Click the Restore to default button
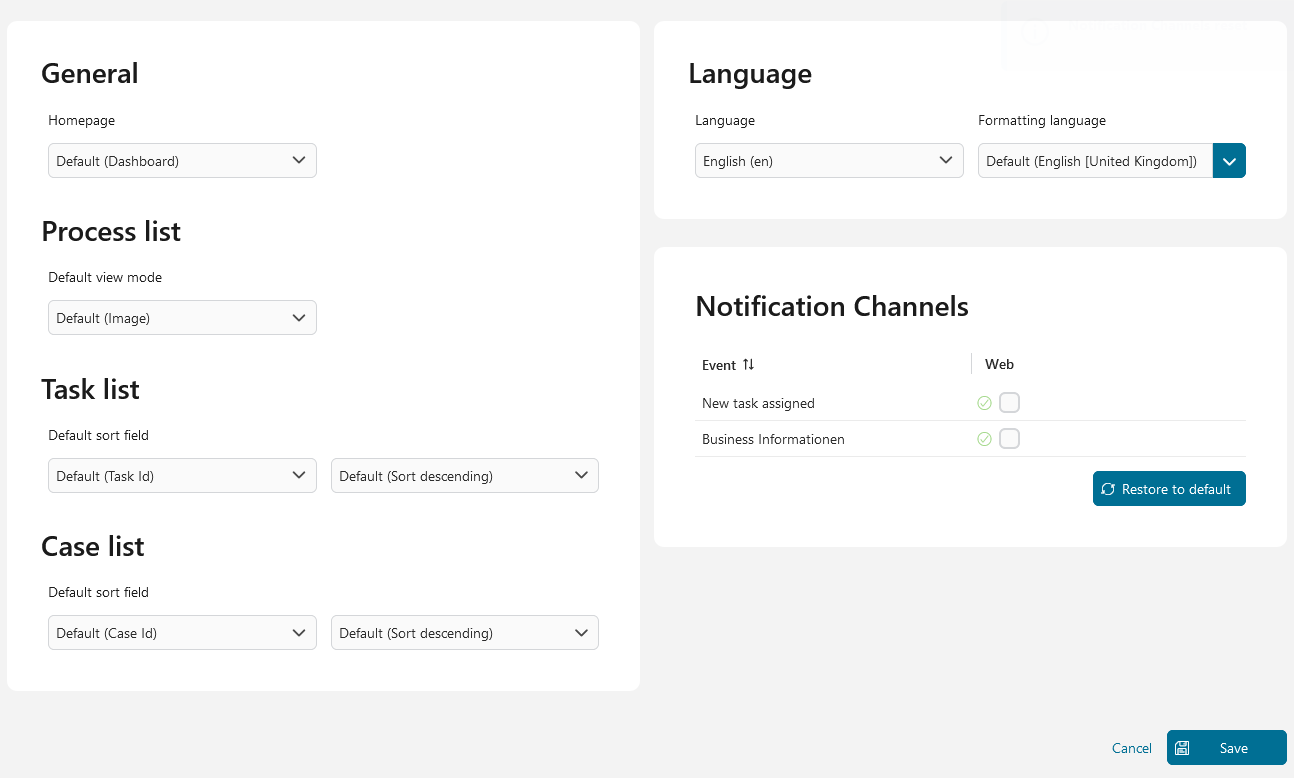Image resolution: width=1294 pixels, height=778 pixels. coord(1169,489)
